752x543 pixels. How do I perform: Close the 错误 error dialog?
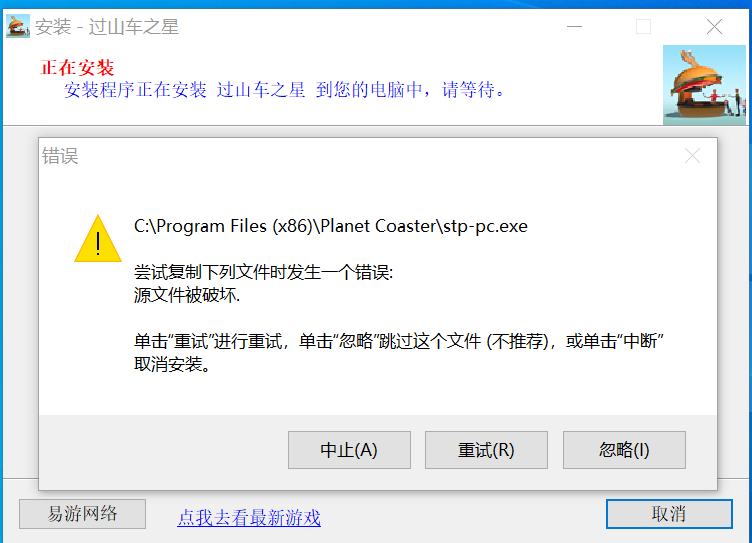(x=692, y=156)
